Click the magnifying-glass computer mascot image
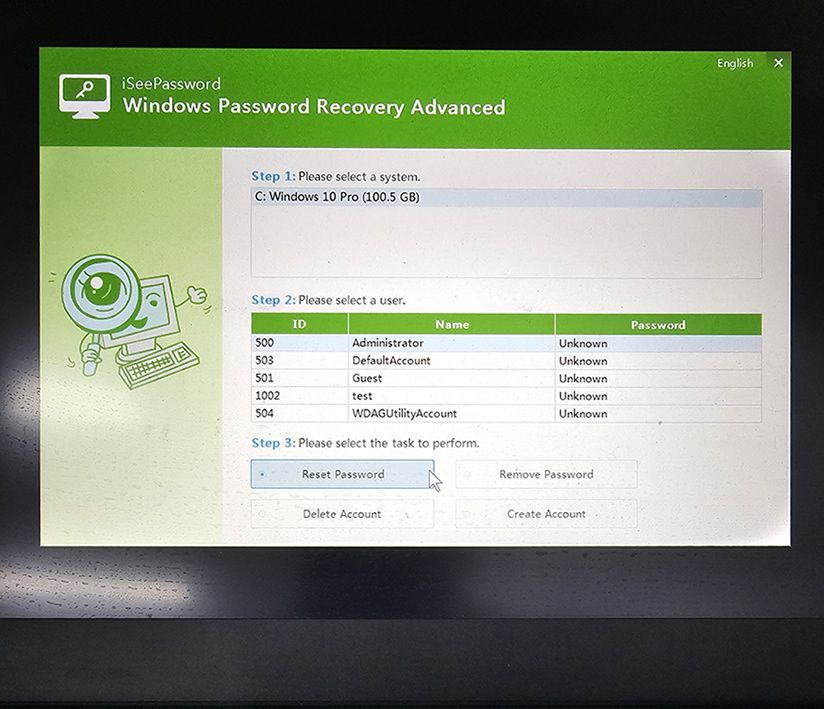This screenshot has width=824, height=709. (x=131, y=321)
